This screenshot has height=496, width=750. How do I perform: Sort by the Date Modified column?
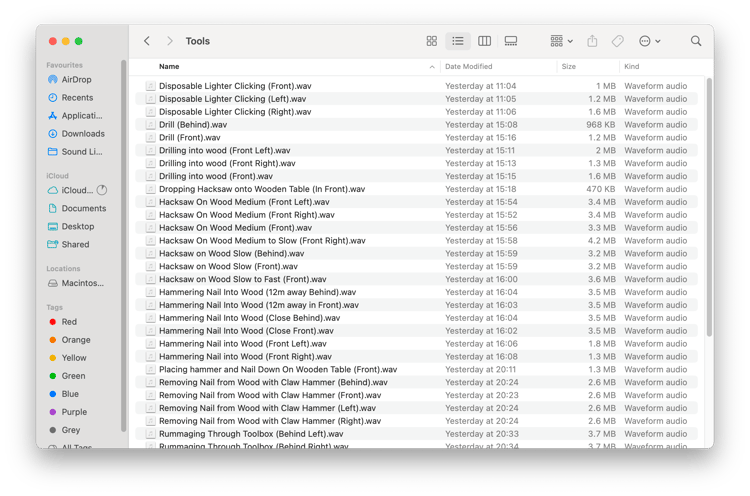point(468,66)
